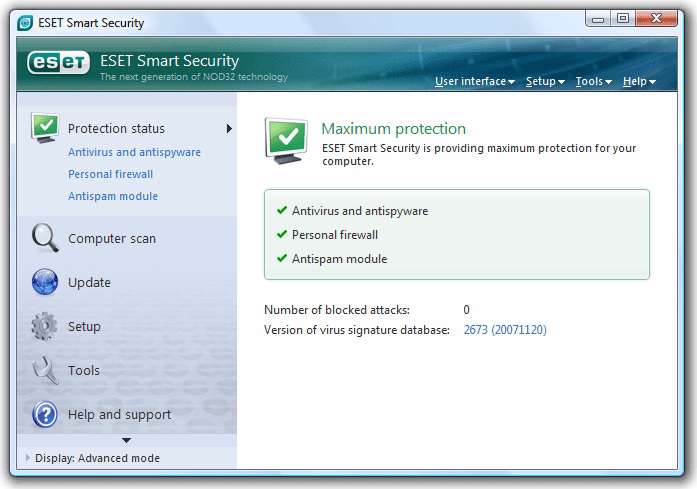Open Antivirus and antispyware sidebar link

[134, 152]
